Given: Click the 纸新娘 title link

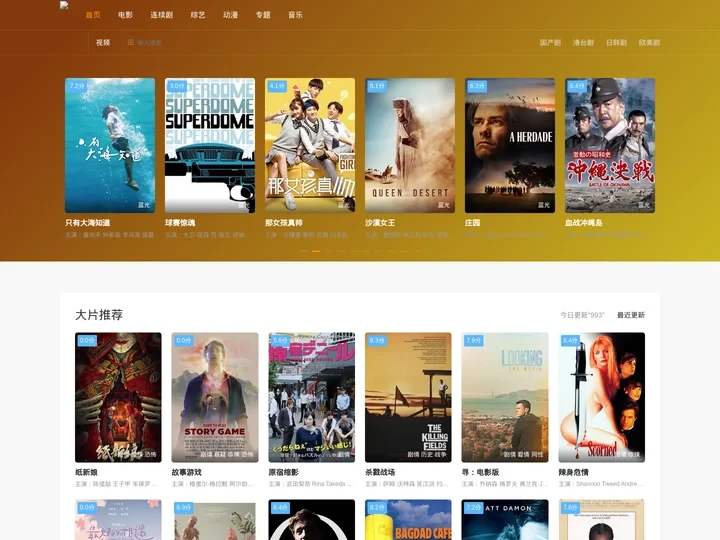Looking at the screenshot, I should coord(86,472).
